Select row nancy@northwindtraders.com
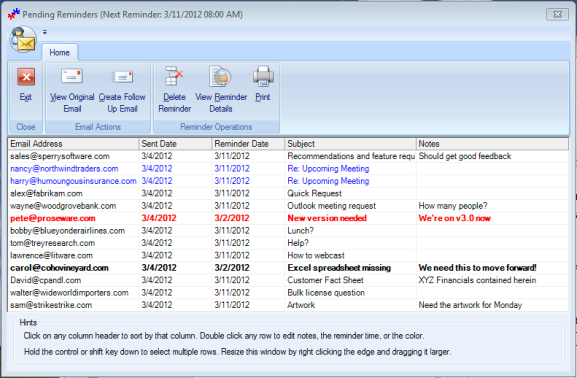The height and width of the screenshot is (378, 577). [288, 169]
